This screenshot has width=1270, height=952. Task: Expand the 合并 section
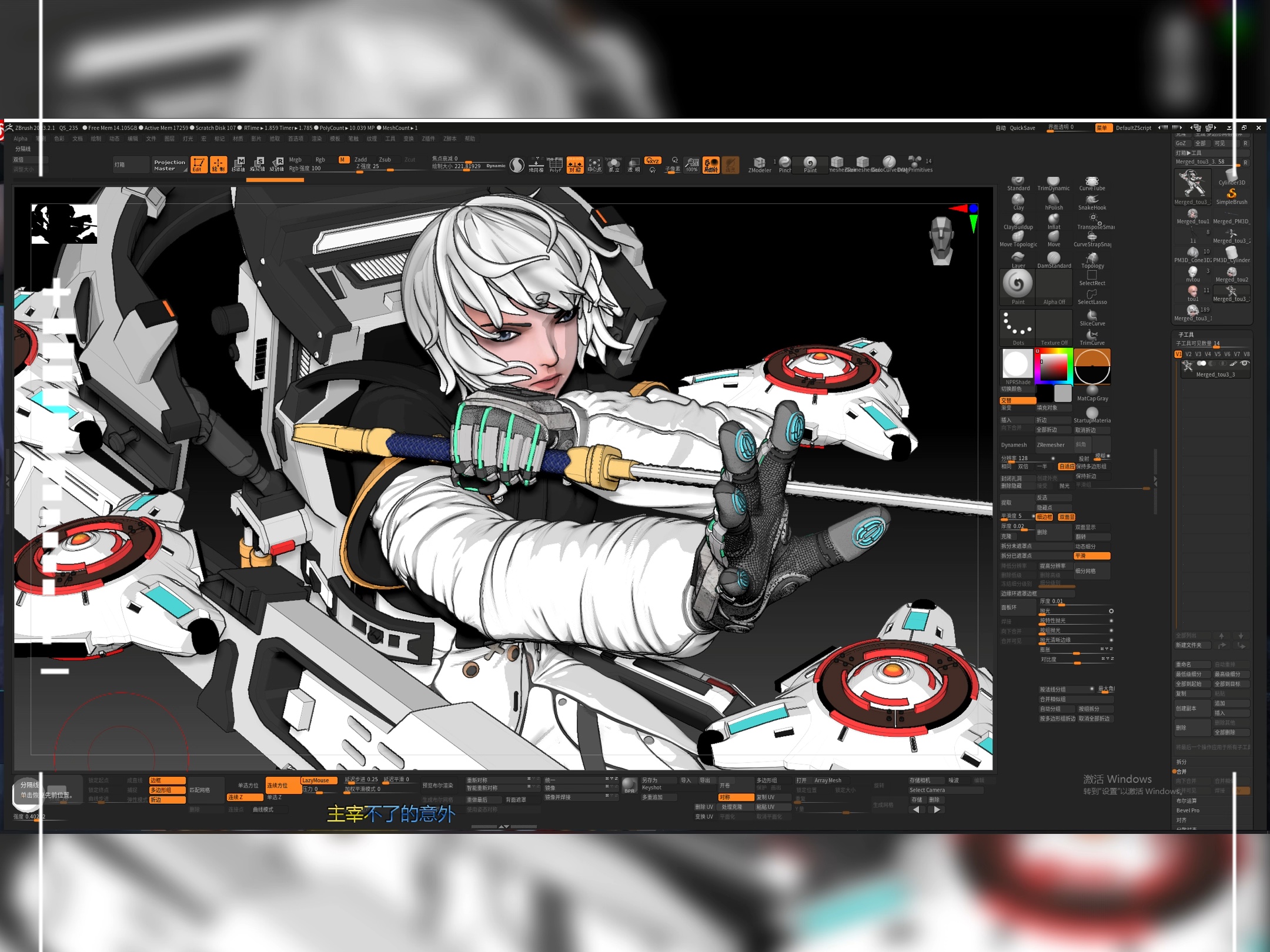click(x=1181, y=772)
